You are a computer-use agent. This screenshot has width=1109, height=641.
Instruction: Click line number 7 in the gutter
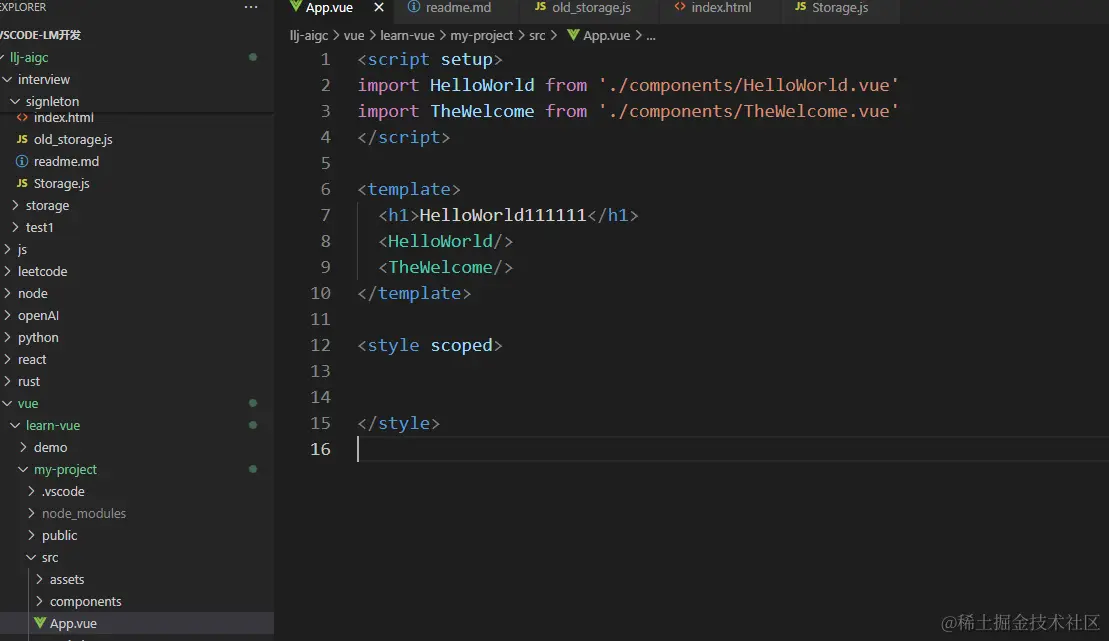pos(325,215)
